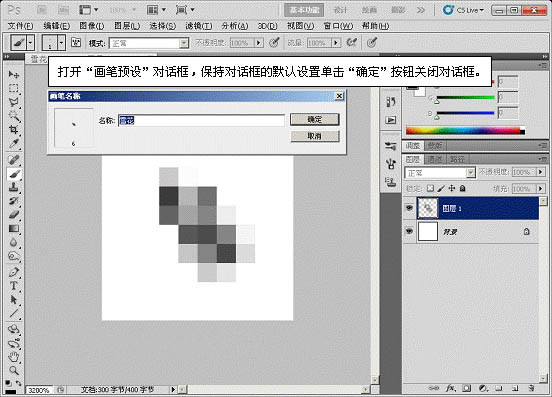The image size is (552, 397).
Task: Expand more workspaces chevron
Action: pyautogui.click(x=421, y=10)
